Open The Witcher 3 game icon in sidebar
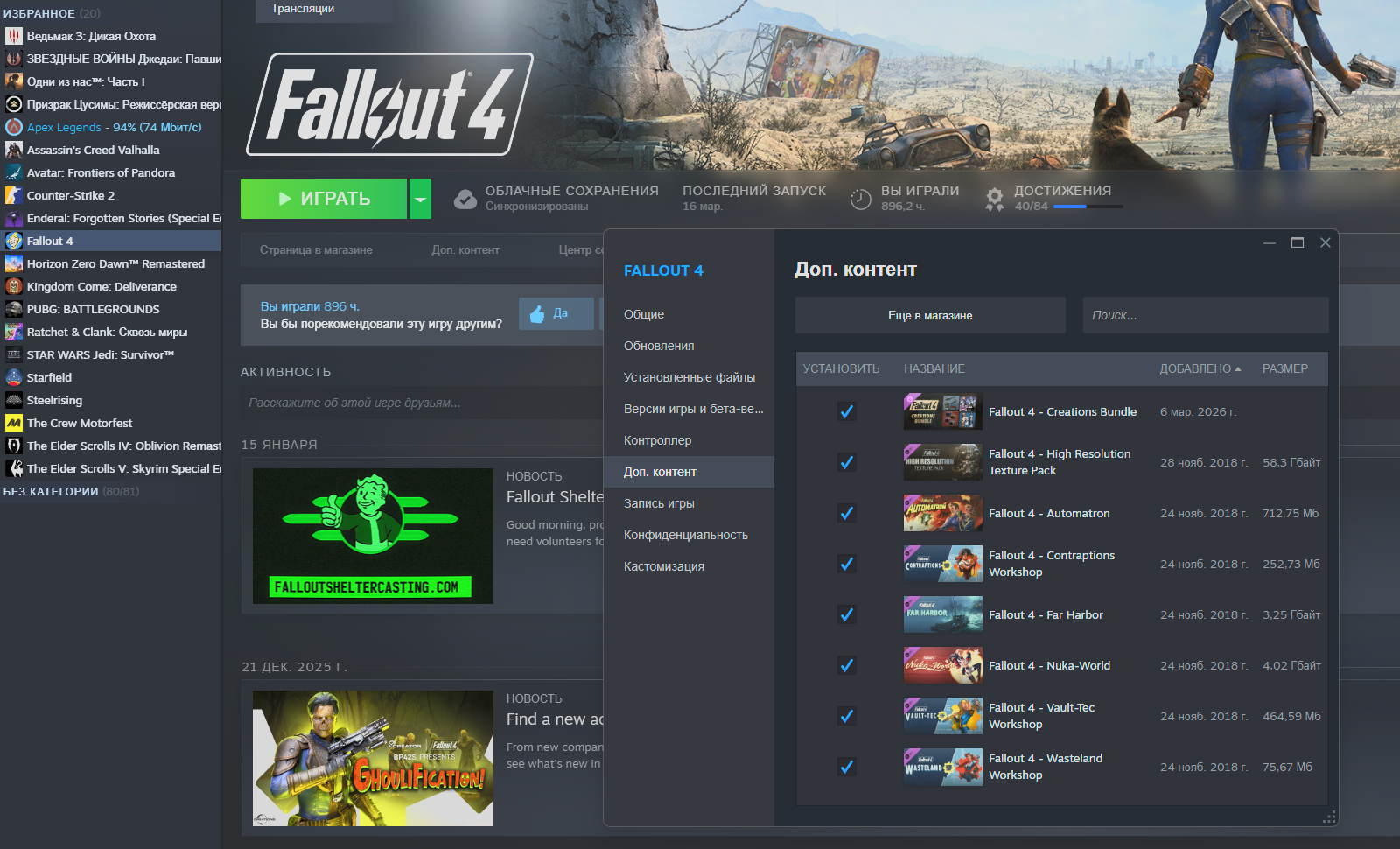The width and height of the screenshot is (1400, 849). pos(13,36)
